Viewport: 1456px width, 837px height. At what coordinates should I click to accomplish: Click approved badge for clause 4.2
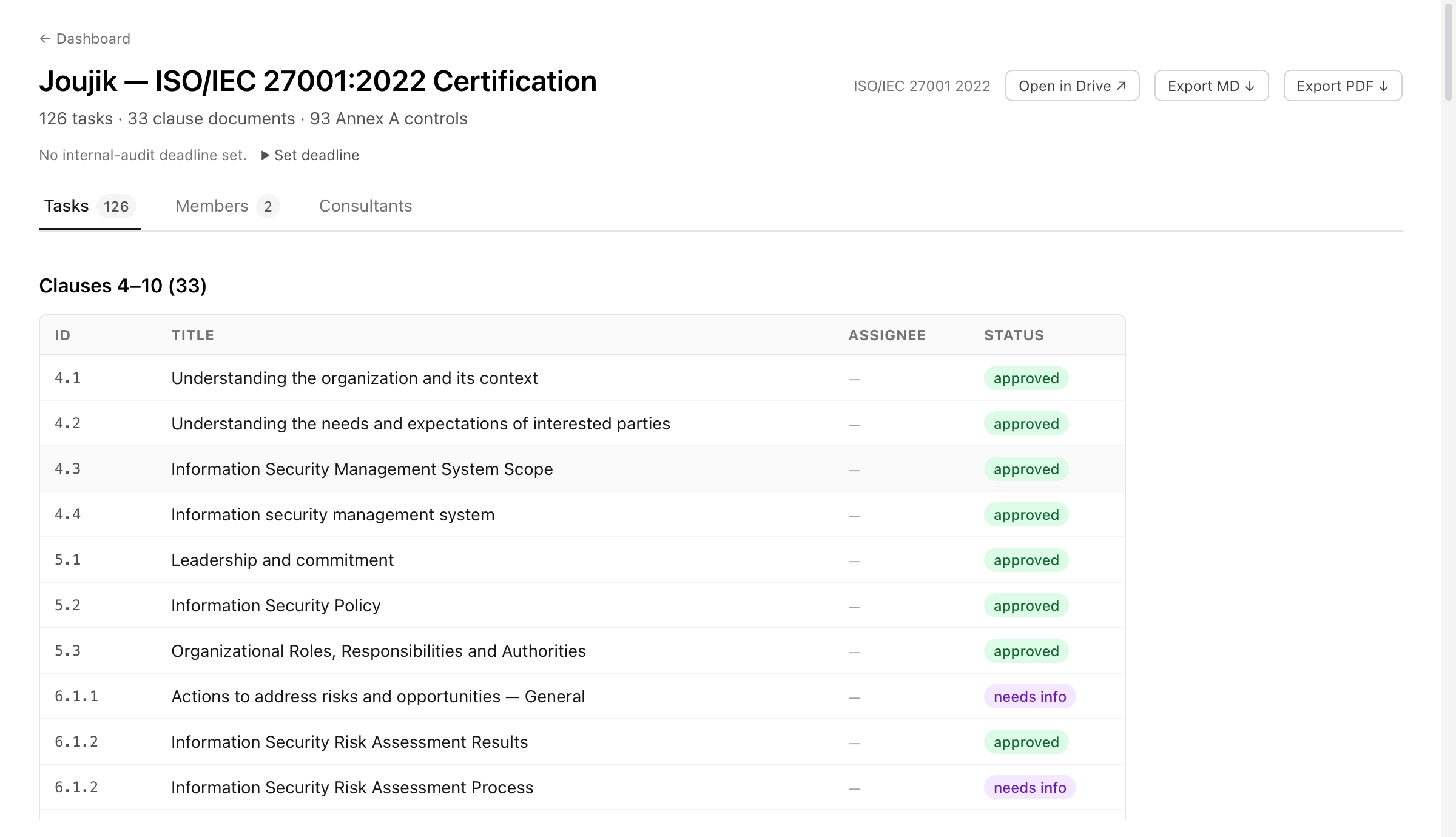click(1026, 423)
